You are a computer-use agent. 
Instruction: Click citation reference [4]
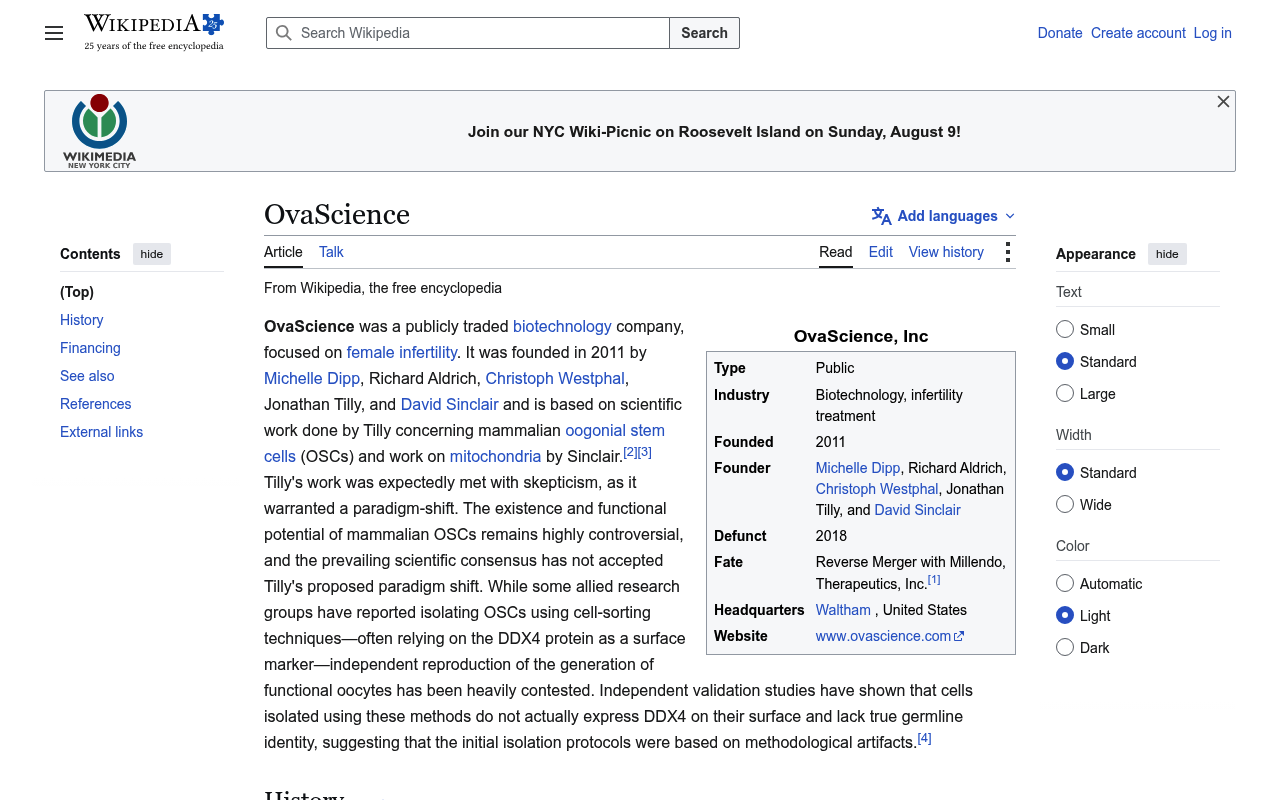924,738
